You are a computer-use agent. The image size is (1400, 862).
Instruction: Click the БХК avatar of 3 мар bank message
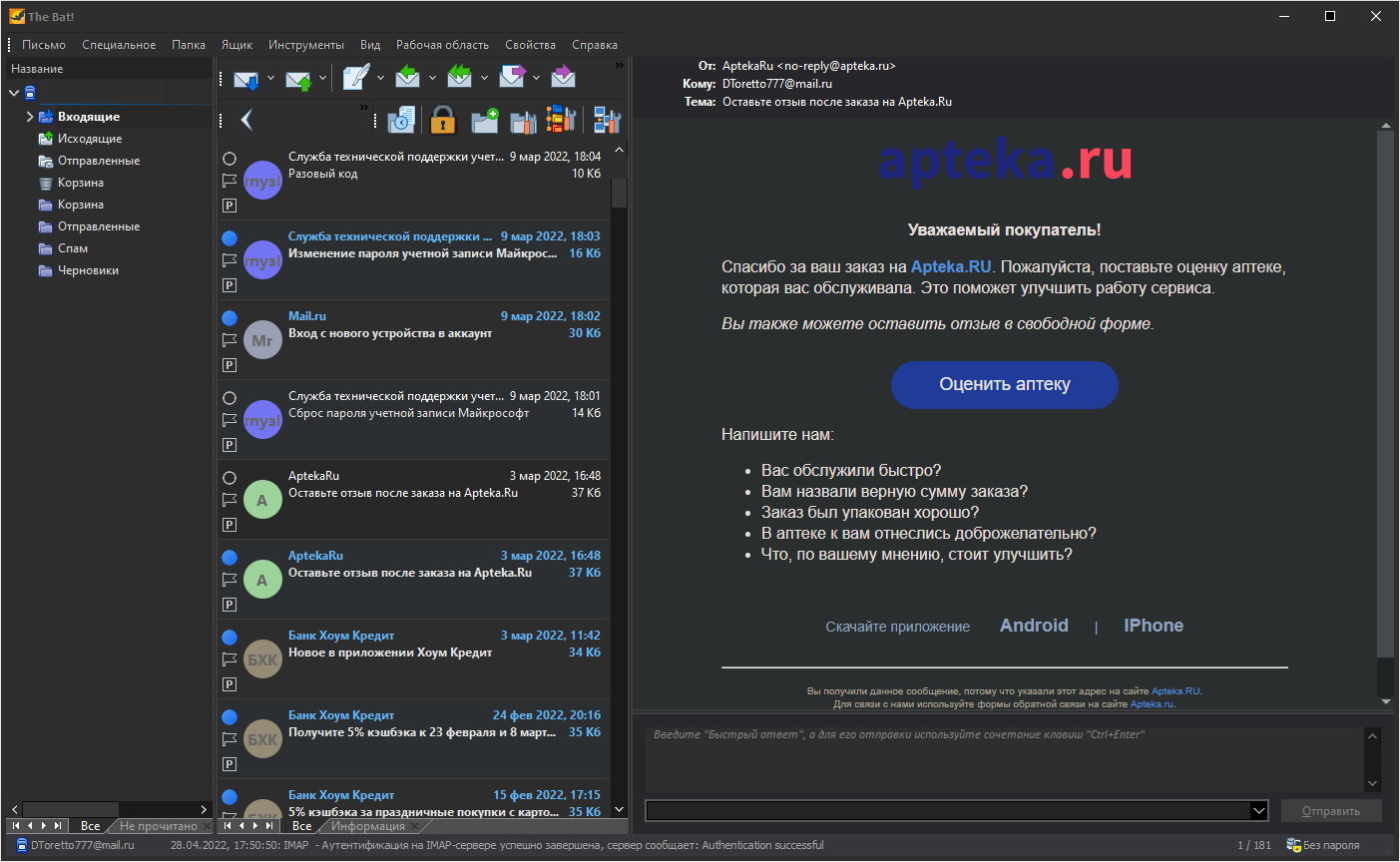click(262, 659)
